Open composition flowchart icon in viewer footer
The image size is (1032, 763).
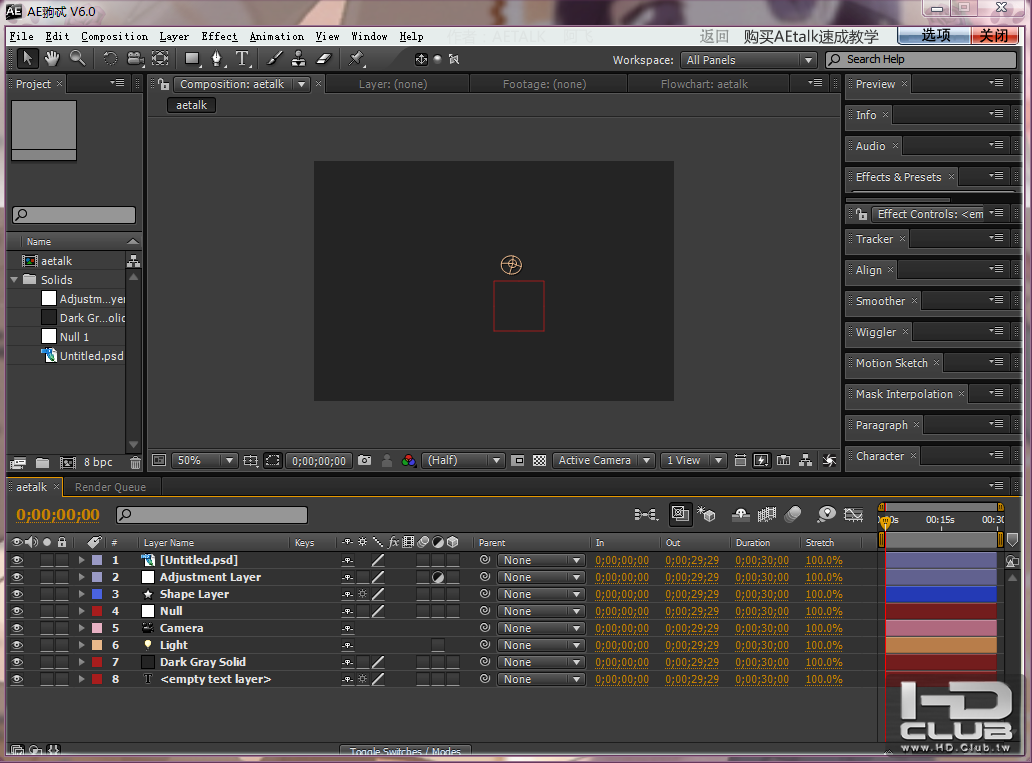click(805, 461)
